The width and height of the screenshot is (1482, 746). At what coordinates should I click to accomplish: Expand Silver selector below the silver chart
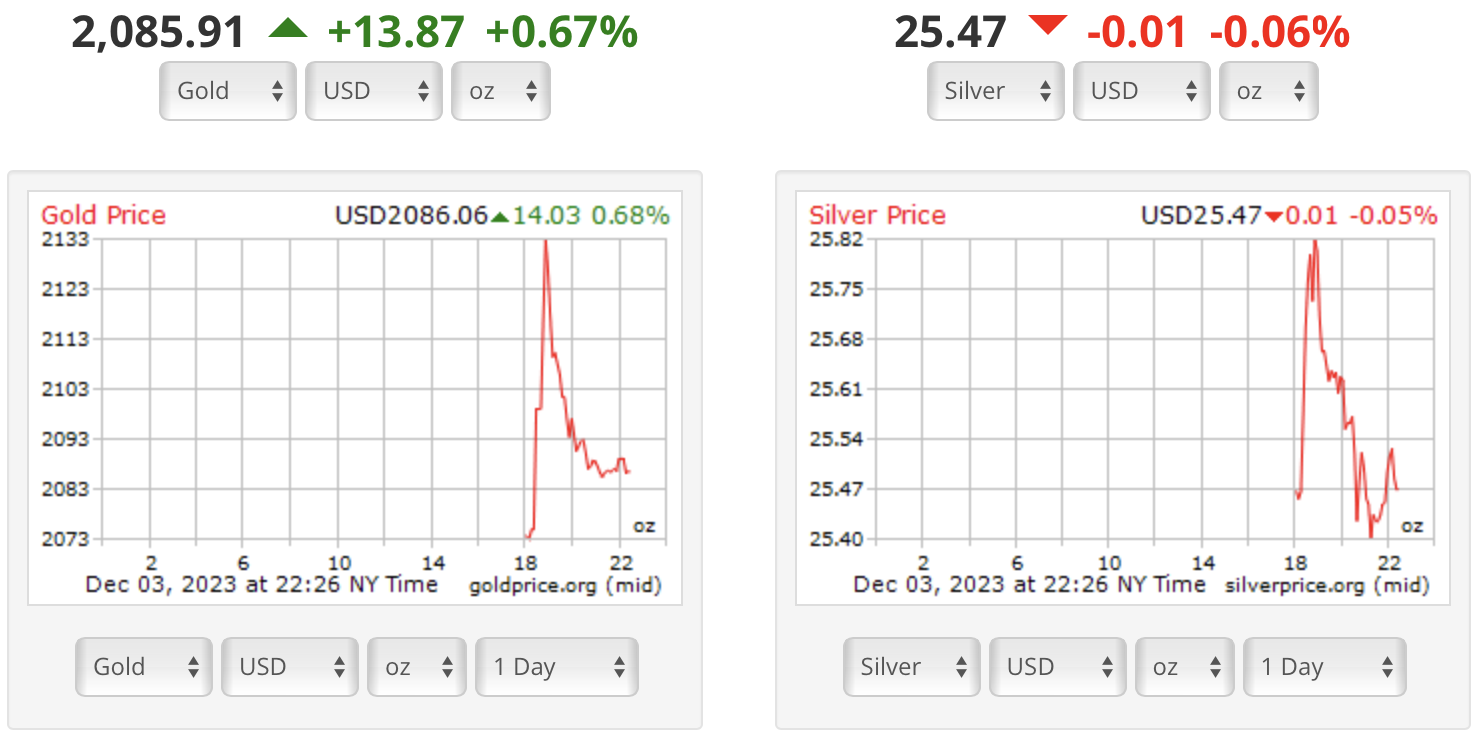pyautogui.click(x=912, y=667)
